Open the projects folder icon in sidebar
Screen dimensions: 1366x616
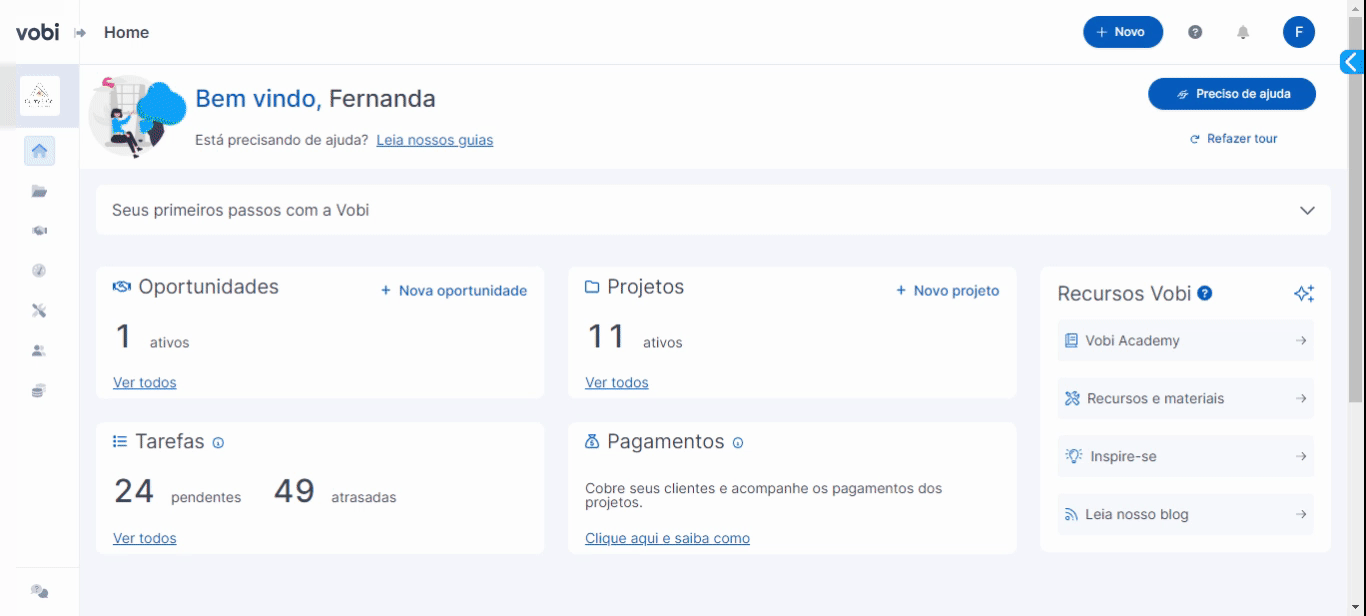[39, 191]
